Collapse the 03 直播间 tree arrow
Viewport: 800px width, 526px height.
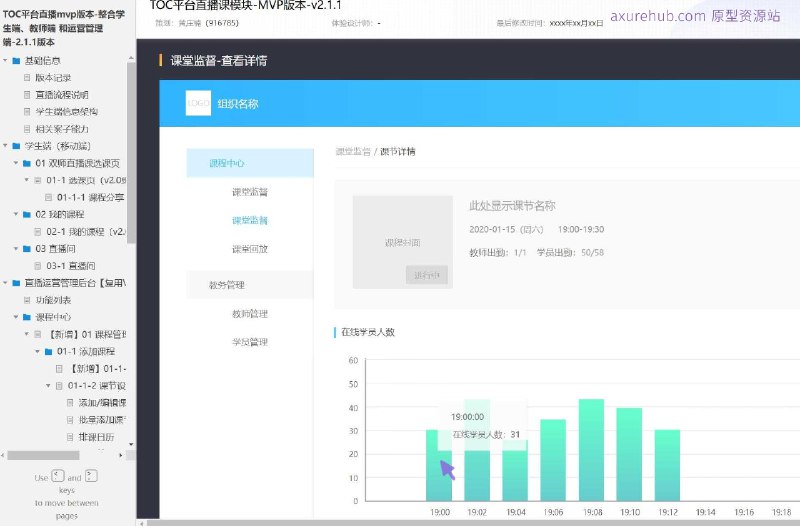coord(16,248)
